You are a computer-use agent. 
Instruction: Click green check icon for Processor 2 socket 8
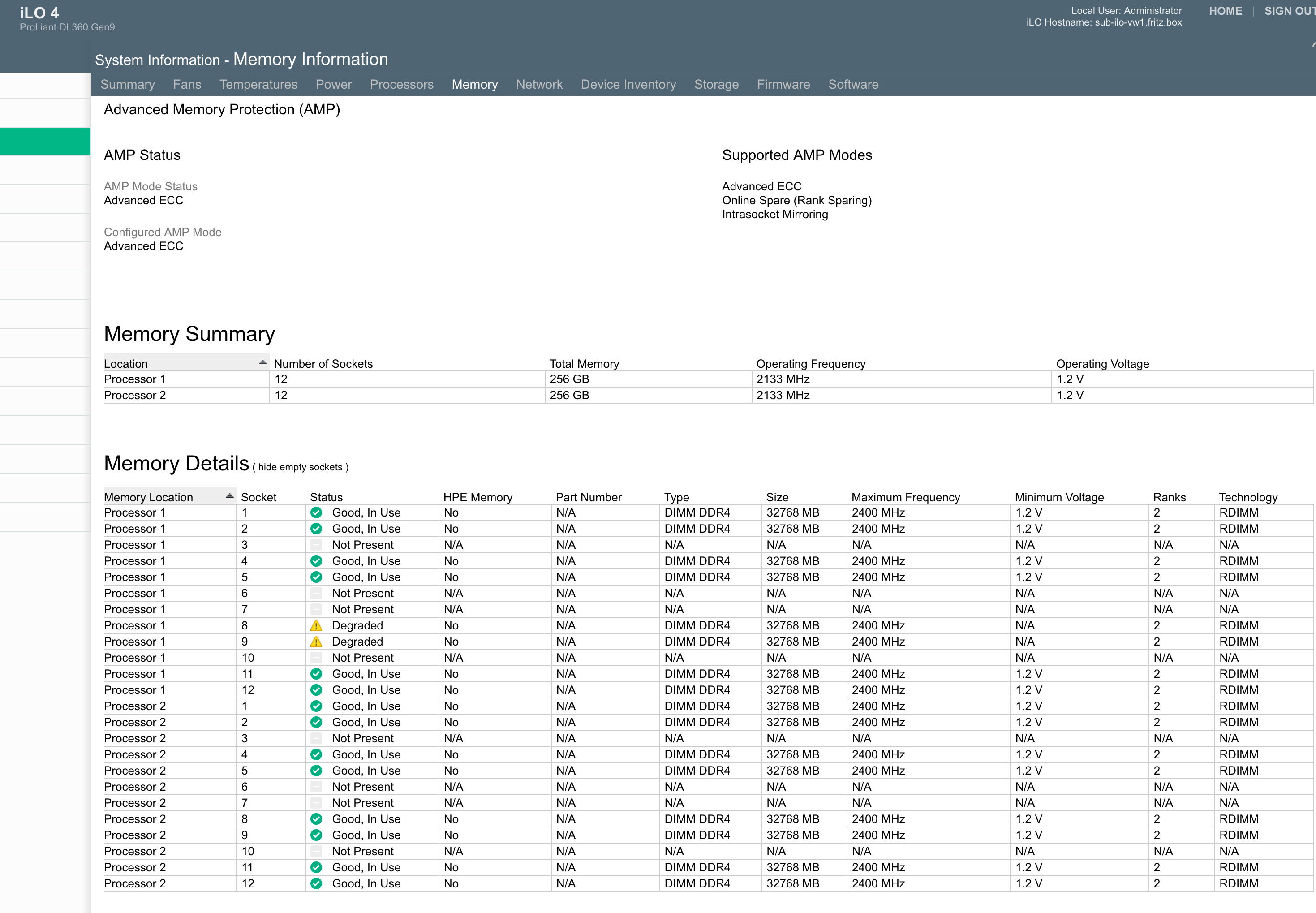[316, 818]
